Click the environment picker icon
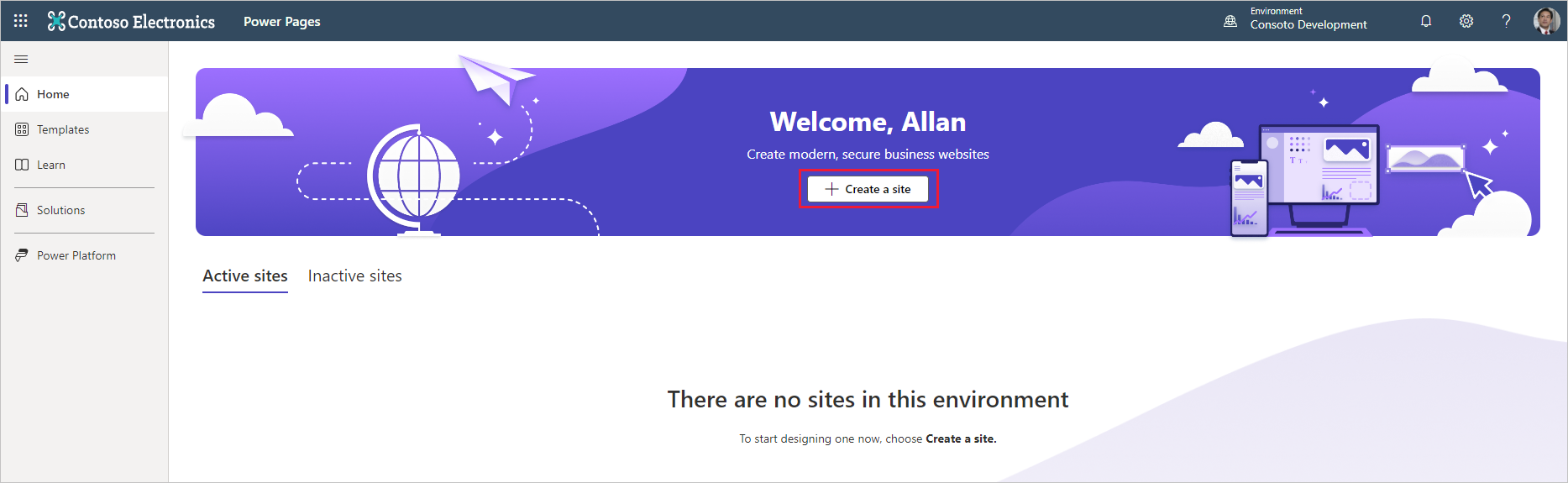 [x=1230, y=21]
